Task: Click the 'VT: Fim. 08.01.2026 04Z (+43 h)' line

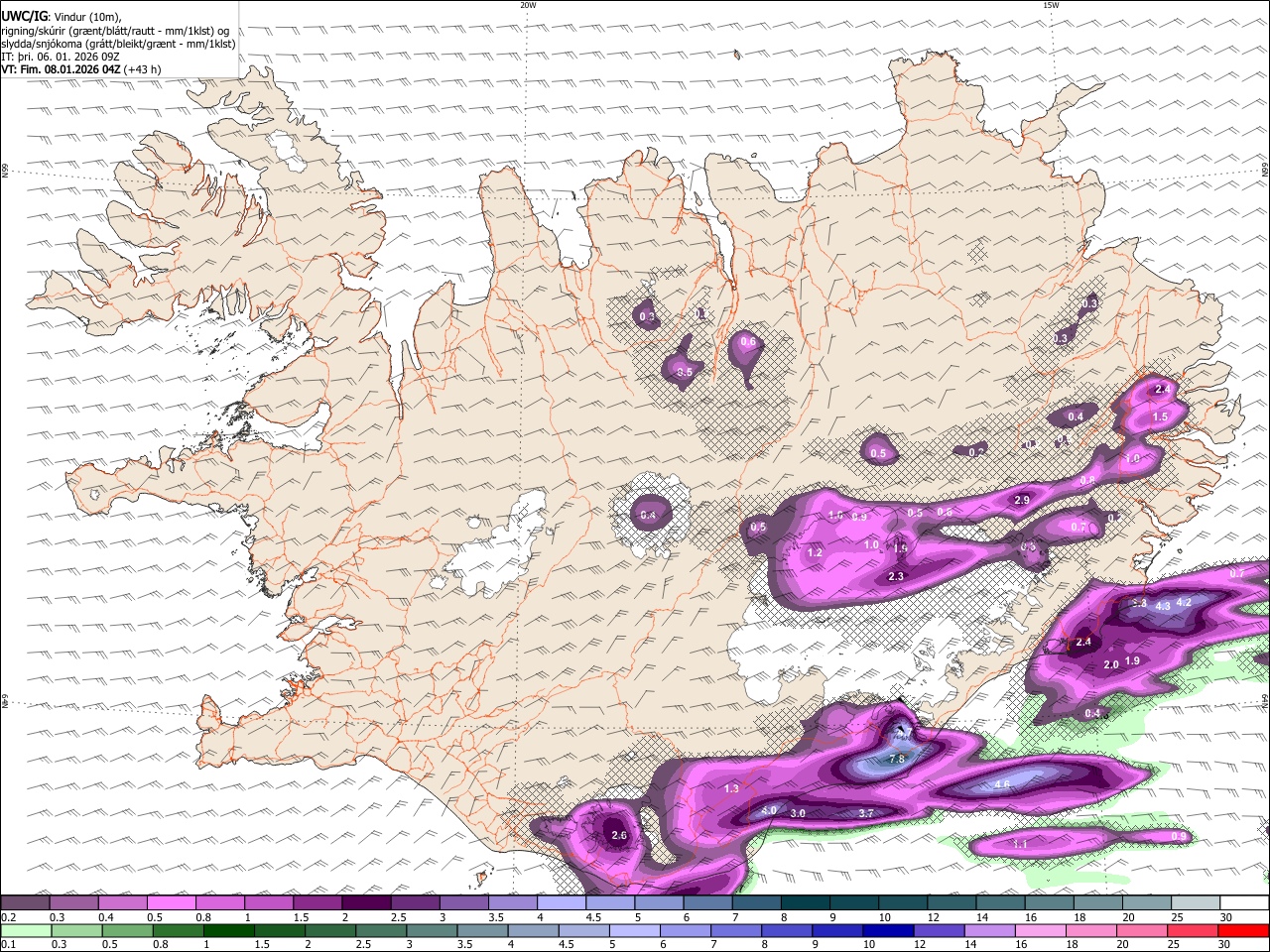Action: coord(80,69)
